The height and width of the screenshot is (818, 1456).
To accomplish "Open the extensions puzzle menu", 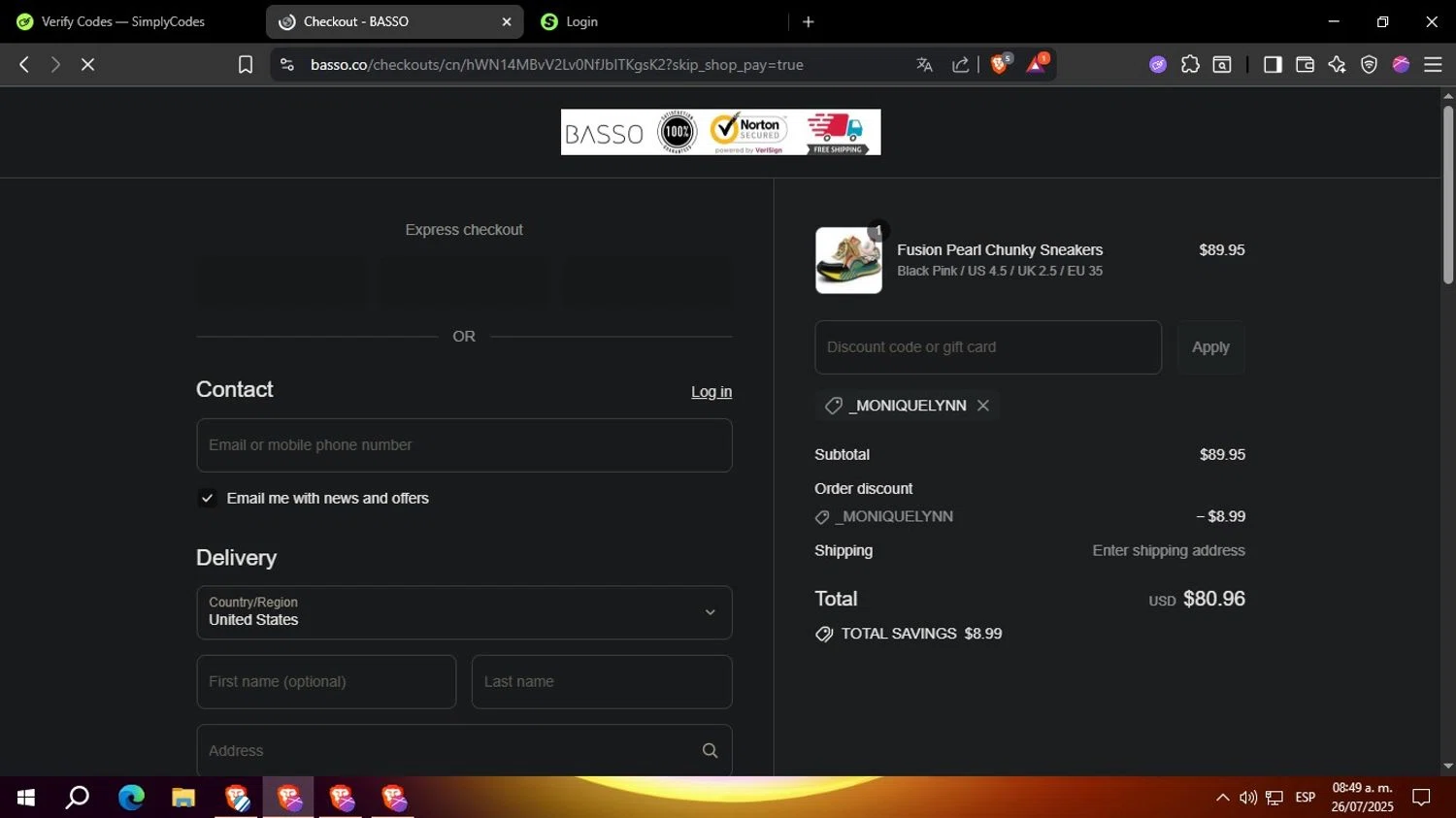I will [x=1190, y=64].
